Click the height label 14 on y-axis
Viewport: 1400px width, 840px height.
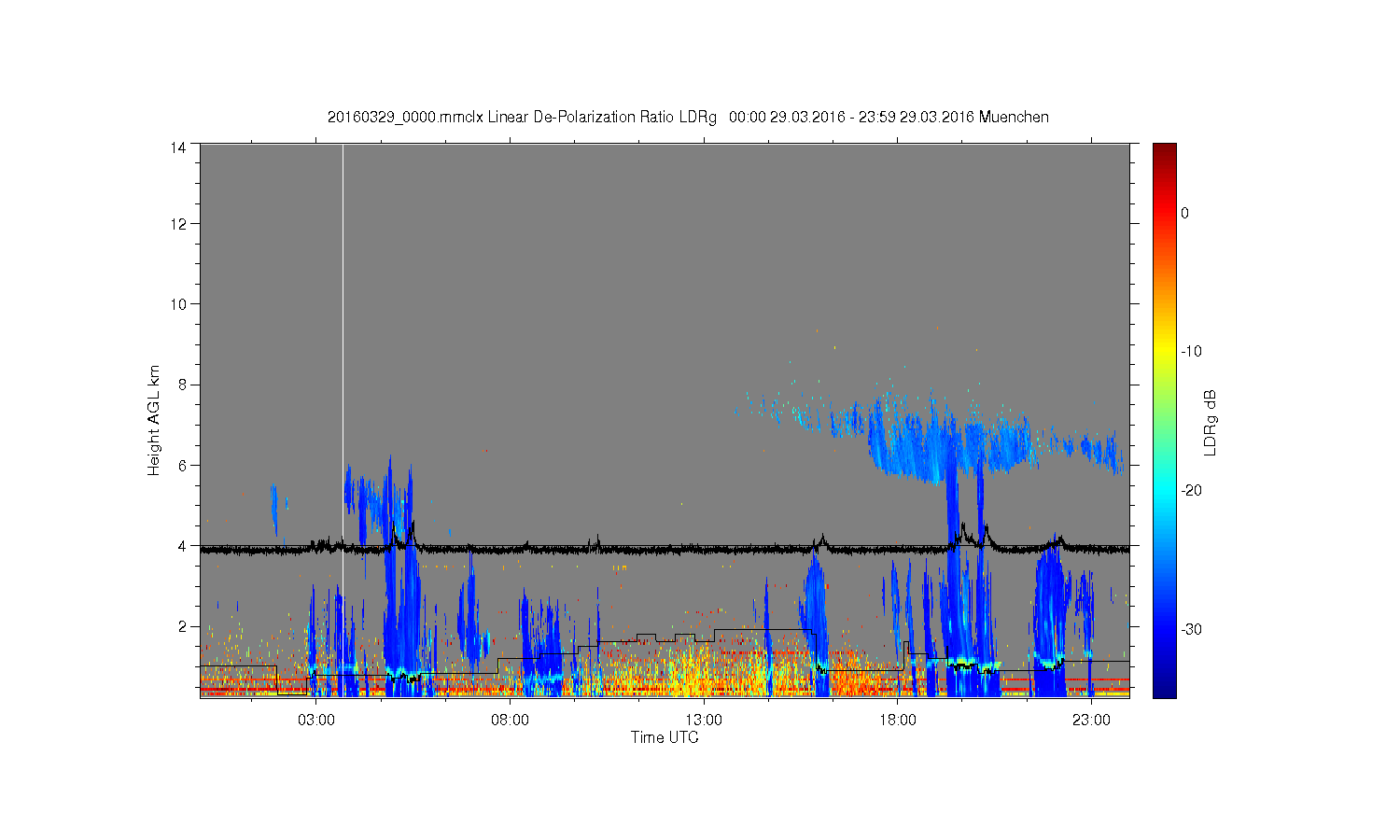click(178, 147)
